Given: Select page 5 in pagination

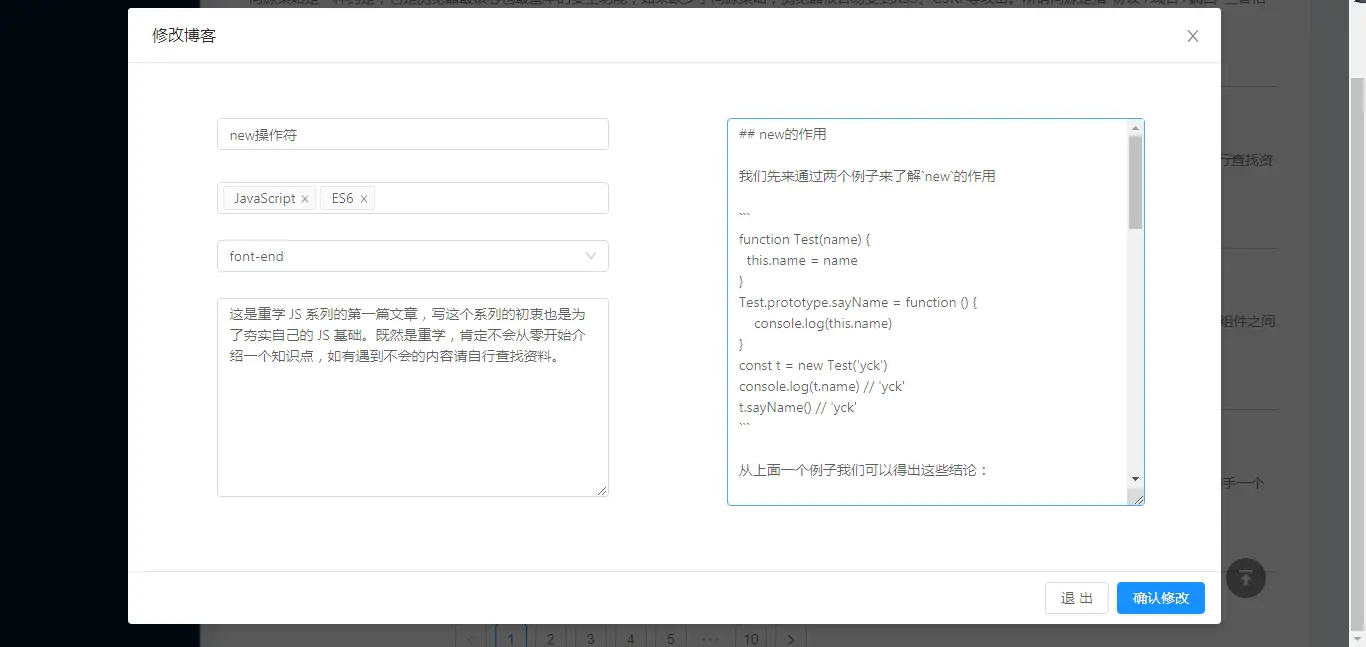Looking at the screenshot, I should point(670,638).
